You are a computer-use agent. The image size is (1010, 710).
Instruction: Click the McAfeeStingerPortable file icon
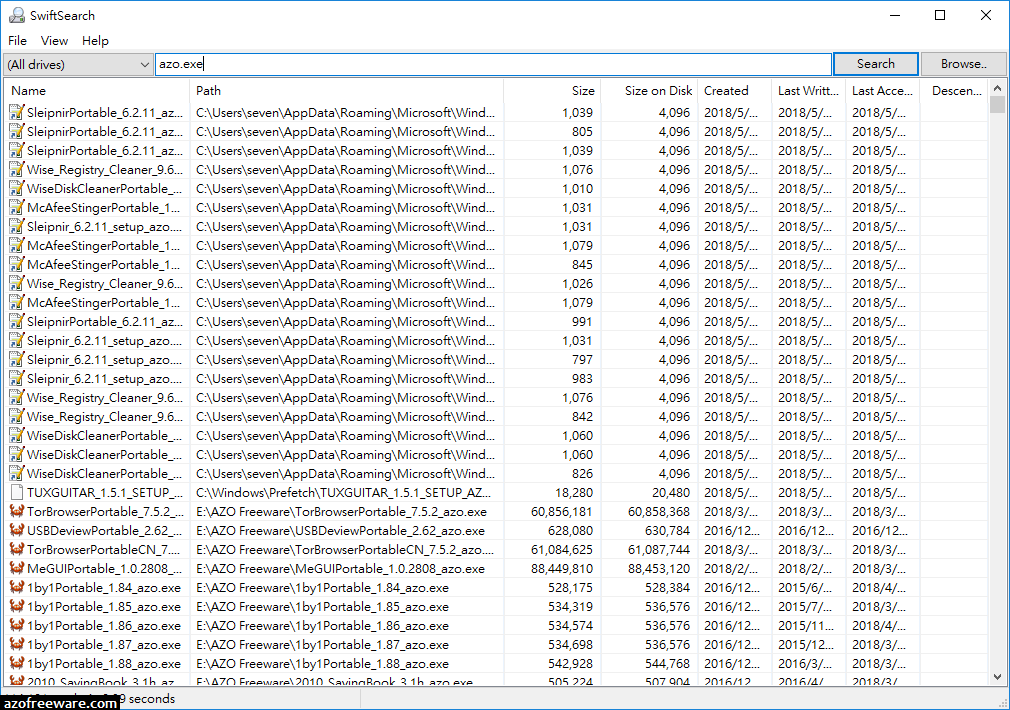click(x=17, y=207)
